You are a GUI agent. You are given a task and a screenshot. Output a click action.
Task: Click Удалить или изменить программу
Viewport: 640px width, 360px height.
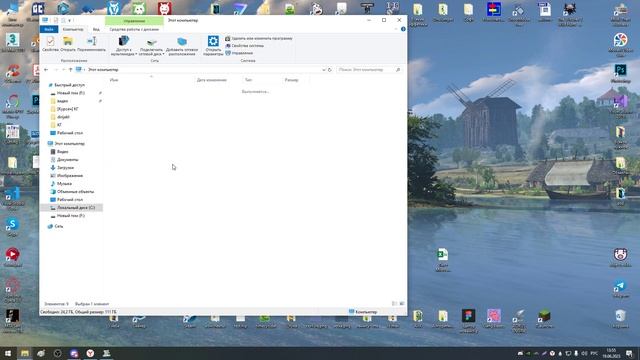pos(259,38)
